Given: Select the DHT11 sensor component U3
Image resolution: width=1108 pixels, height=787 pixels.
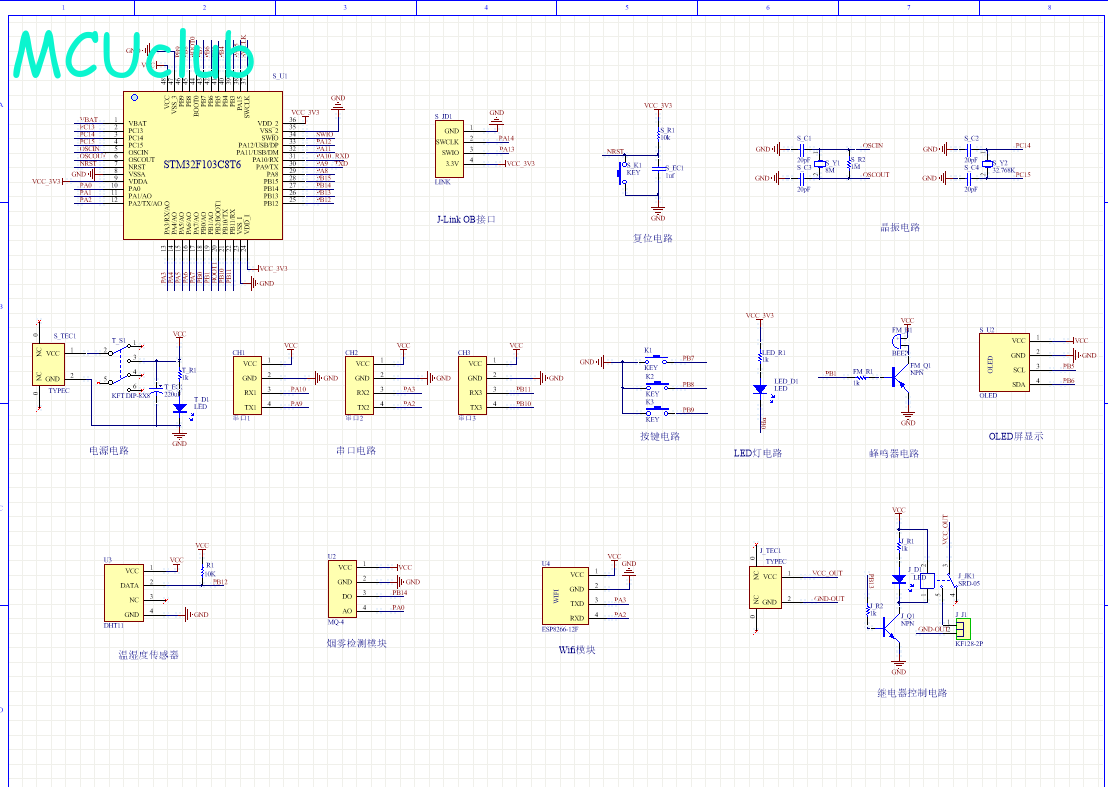Looking at the screenshot, I should [125, 591].
